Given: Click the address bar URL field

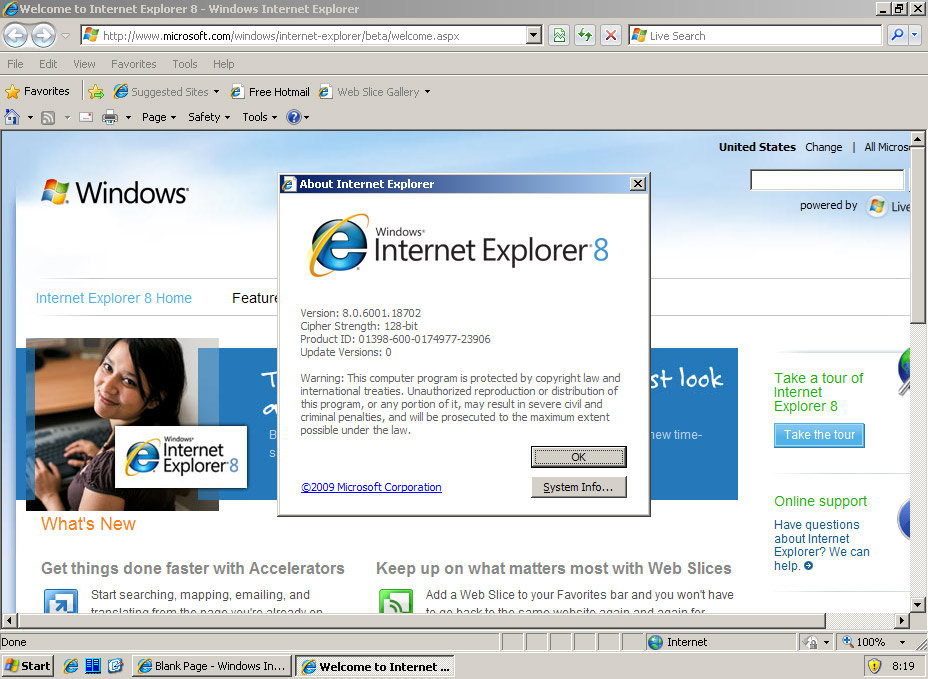Looking at the screenshot, I should (303, 36).
